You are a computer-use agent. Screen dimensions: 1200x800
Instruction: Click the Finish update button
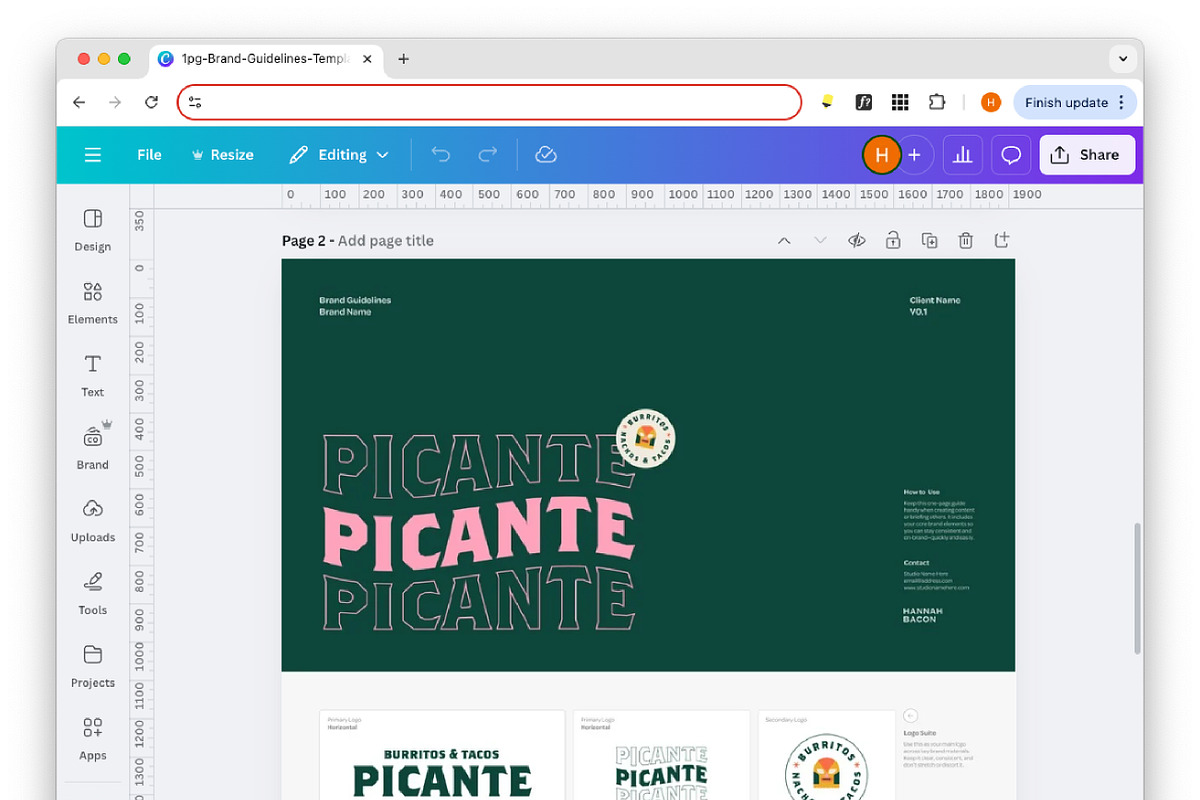pos(1066,102)
